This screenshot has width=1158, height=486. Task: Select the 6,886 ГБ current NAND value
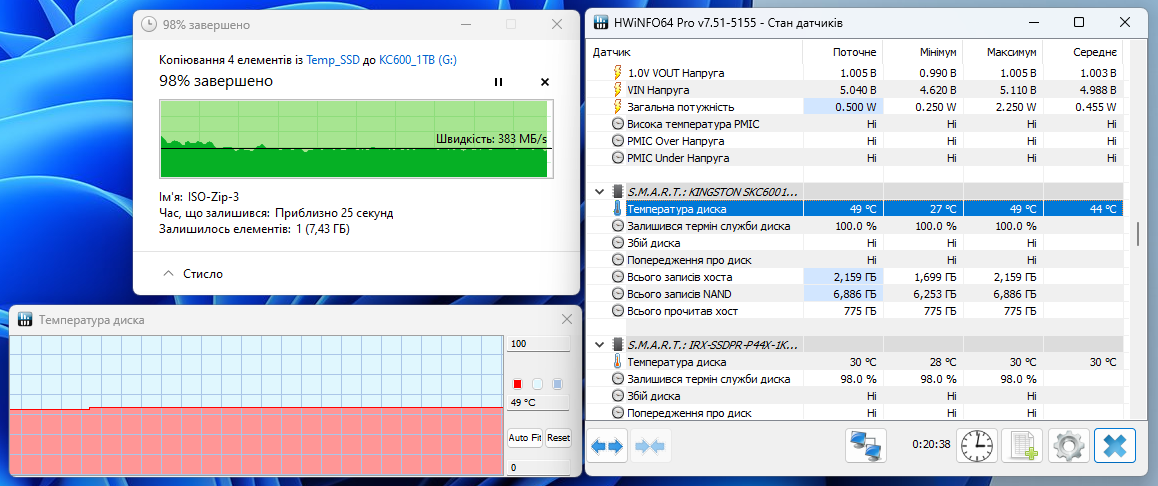click(x=856, y=294)
